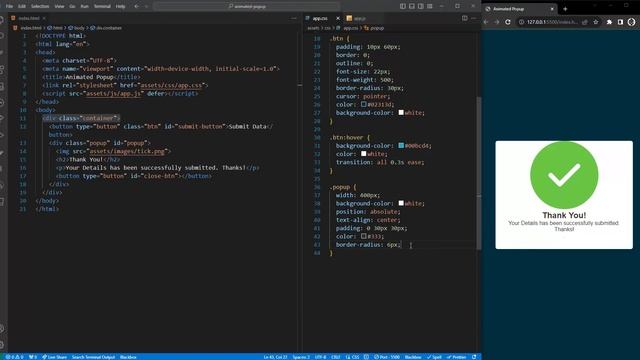Reload the browser page
The image size is (640, 360).
[508, 22]
